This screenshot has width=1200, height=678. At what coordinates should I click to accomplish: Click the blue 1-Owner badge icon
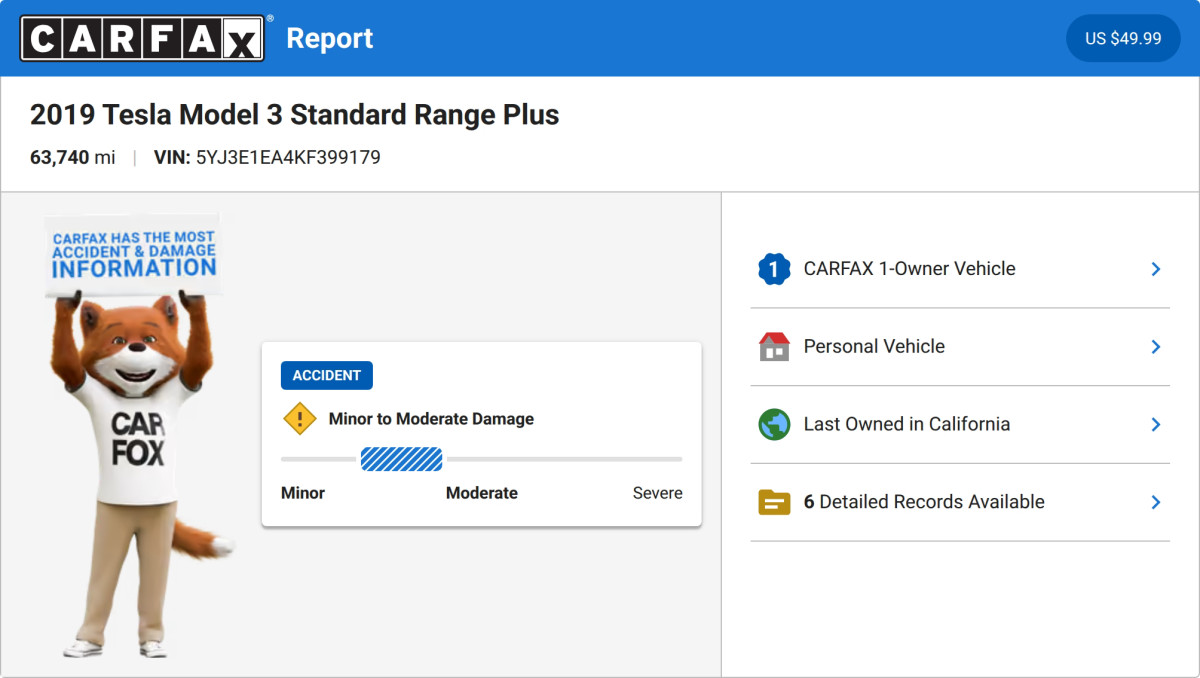(x=774, y=269)
